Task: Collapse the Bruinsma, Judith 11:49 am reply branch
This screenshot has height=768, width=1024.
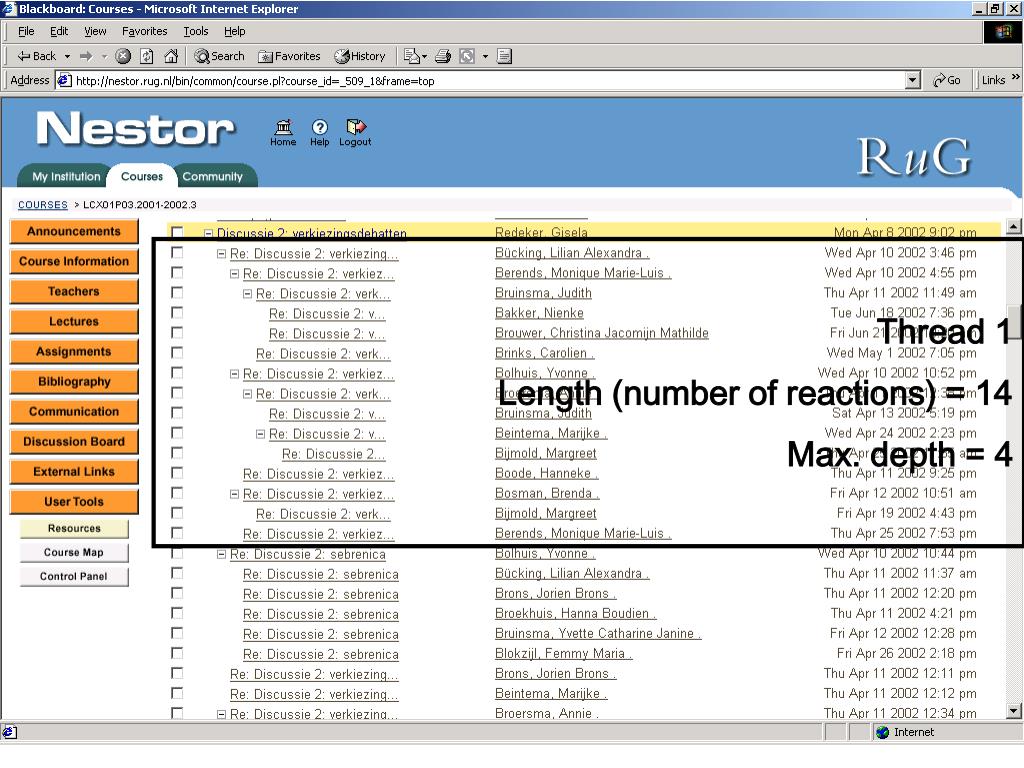Action: 248,294
